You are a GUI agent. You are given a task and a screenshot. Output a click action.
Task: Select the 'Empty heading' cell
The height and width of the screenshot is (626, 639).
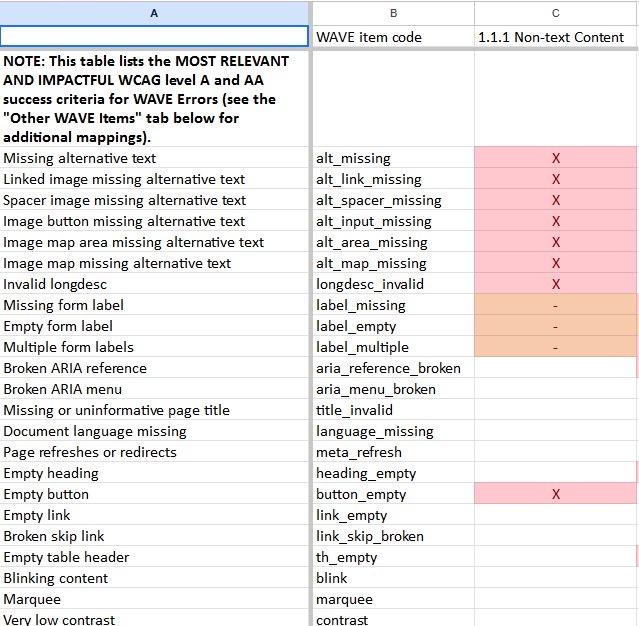(x=154, y=473)
